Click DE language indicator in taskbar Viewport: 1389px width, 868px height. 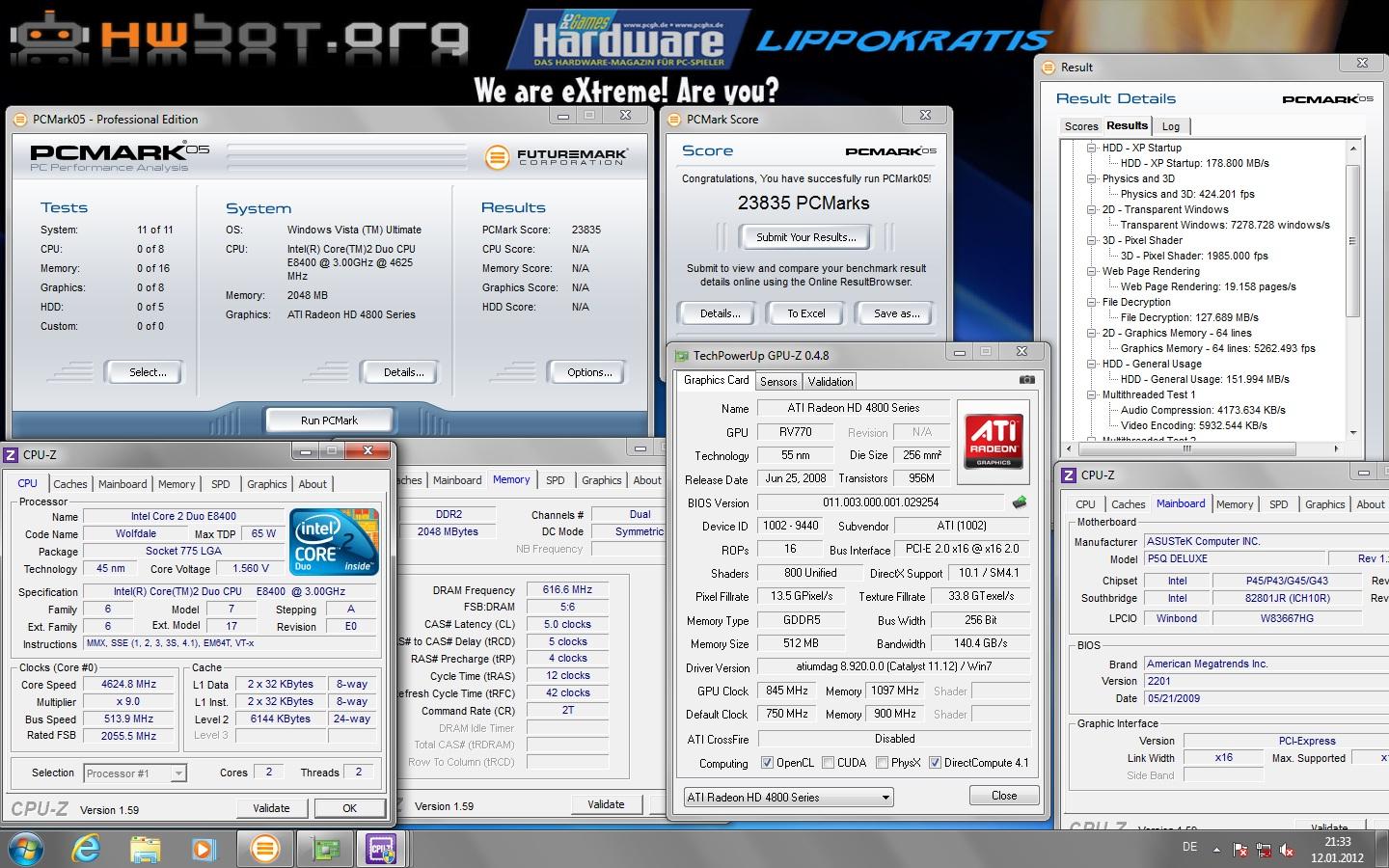tap(1189, 847)
